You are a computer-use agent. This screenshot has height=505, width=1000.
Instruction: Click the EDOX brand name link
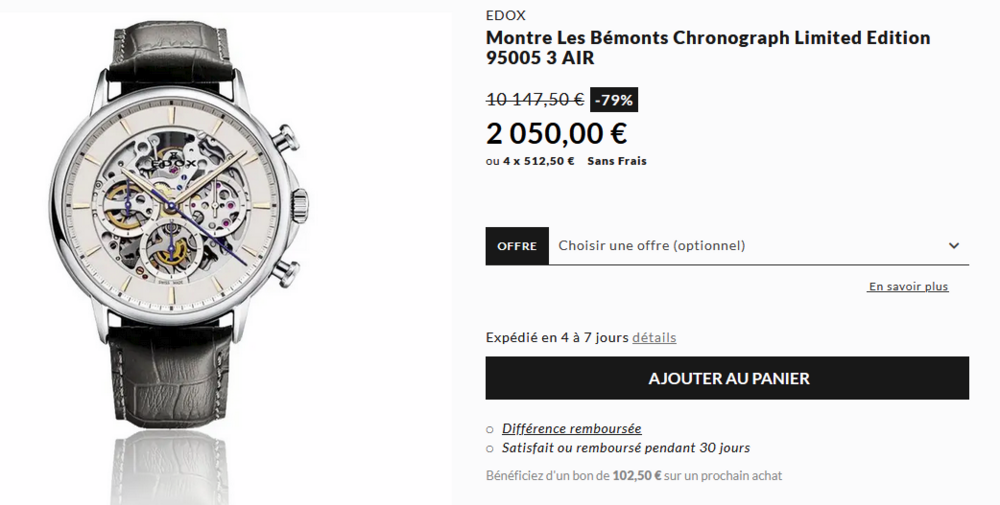point(505,15)
